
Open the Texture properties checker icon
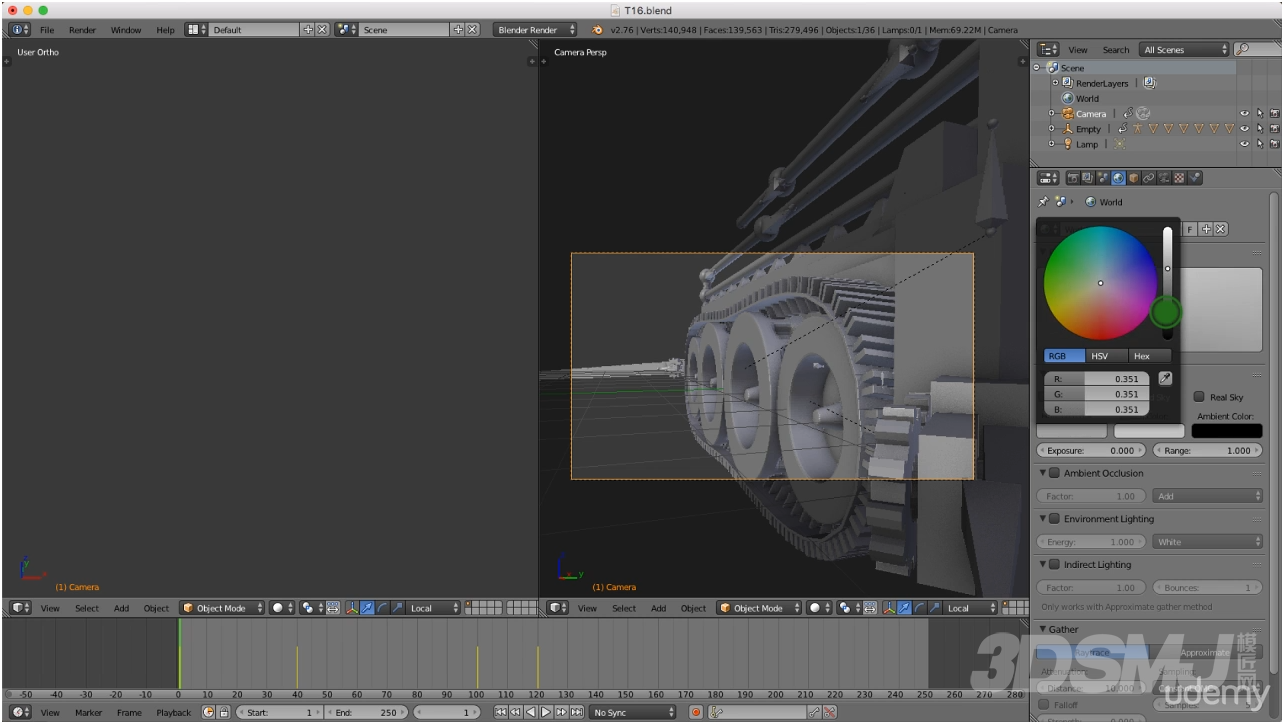coord(1179,178)
